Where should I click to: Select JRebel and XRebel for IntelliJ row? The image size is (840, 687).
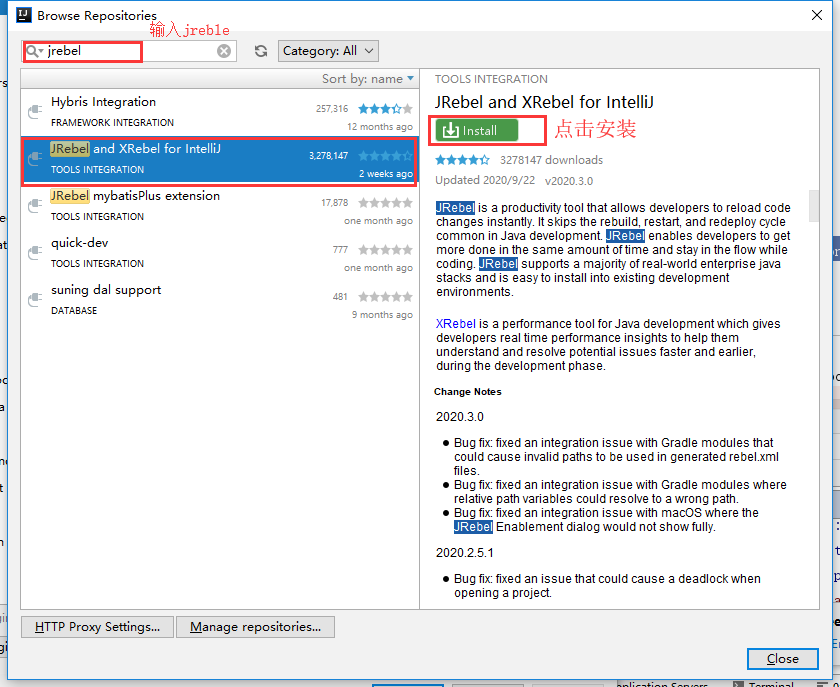click(220, 161)
